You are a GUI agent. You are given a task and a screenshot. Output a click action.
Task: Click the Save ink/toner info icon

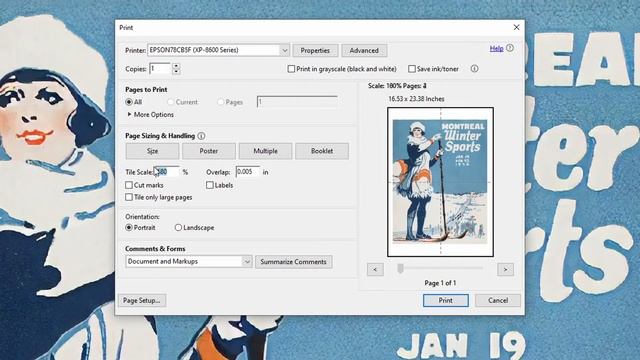pos(474,69)
